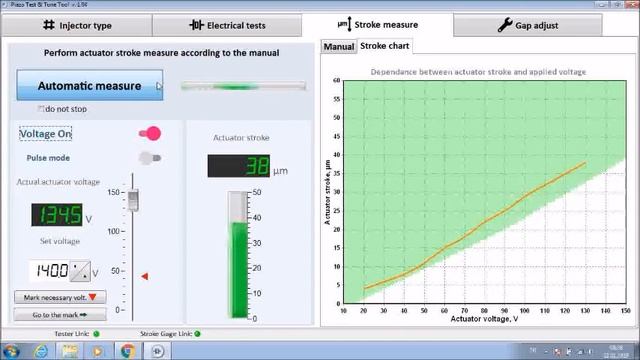Click Go to the mark button

pyautogui.click(x=60, y=315)
